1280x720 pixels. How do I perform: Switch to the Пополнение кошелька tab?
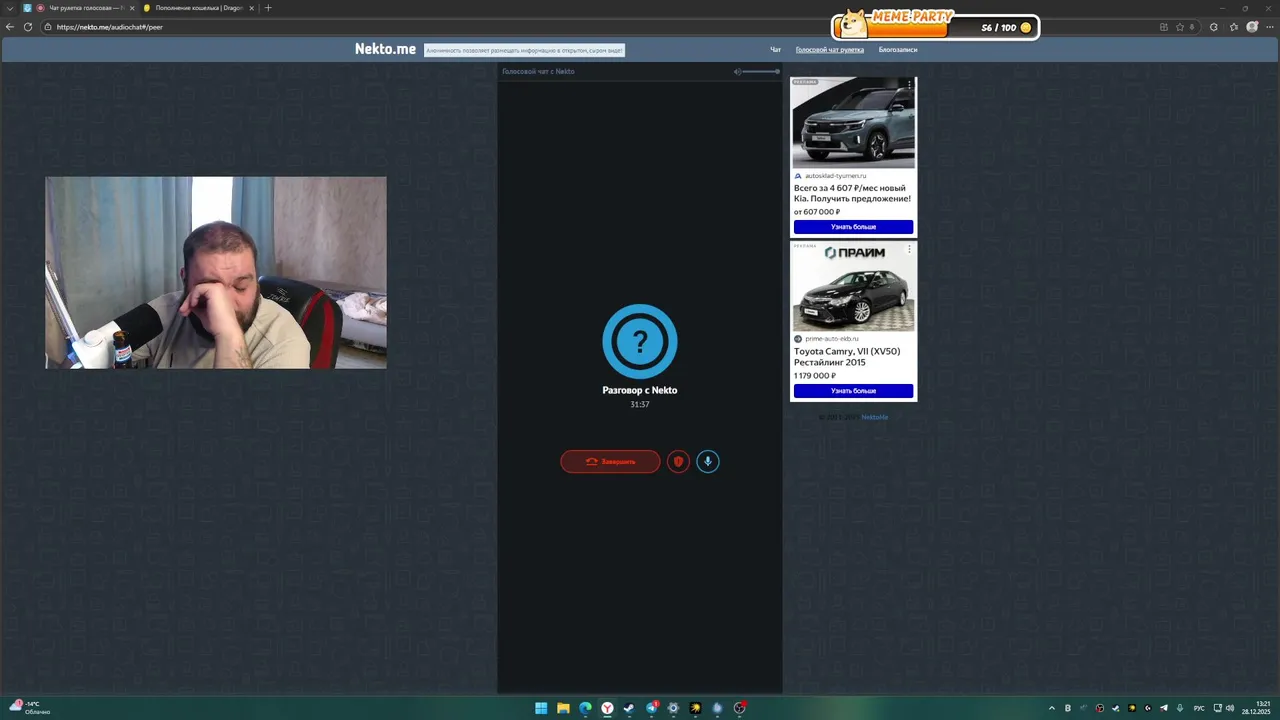click(198, 8)
